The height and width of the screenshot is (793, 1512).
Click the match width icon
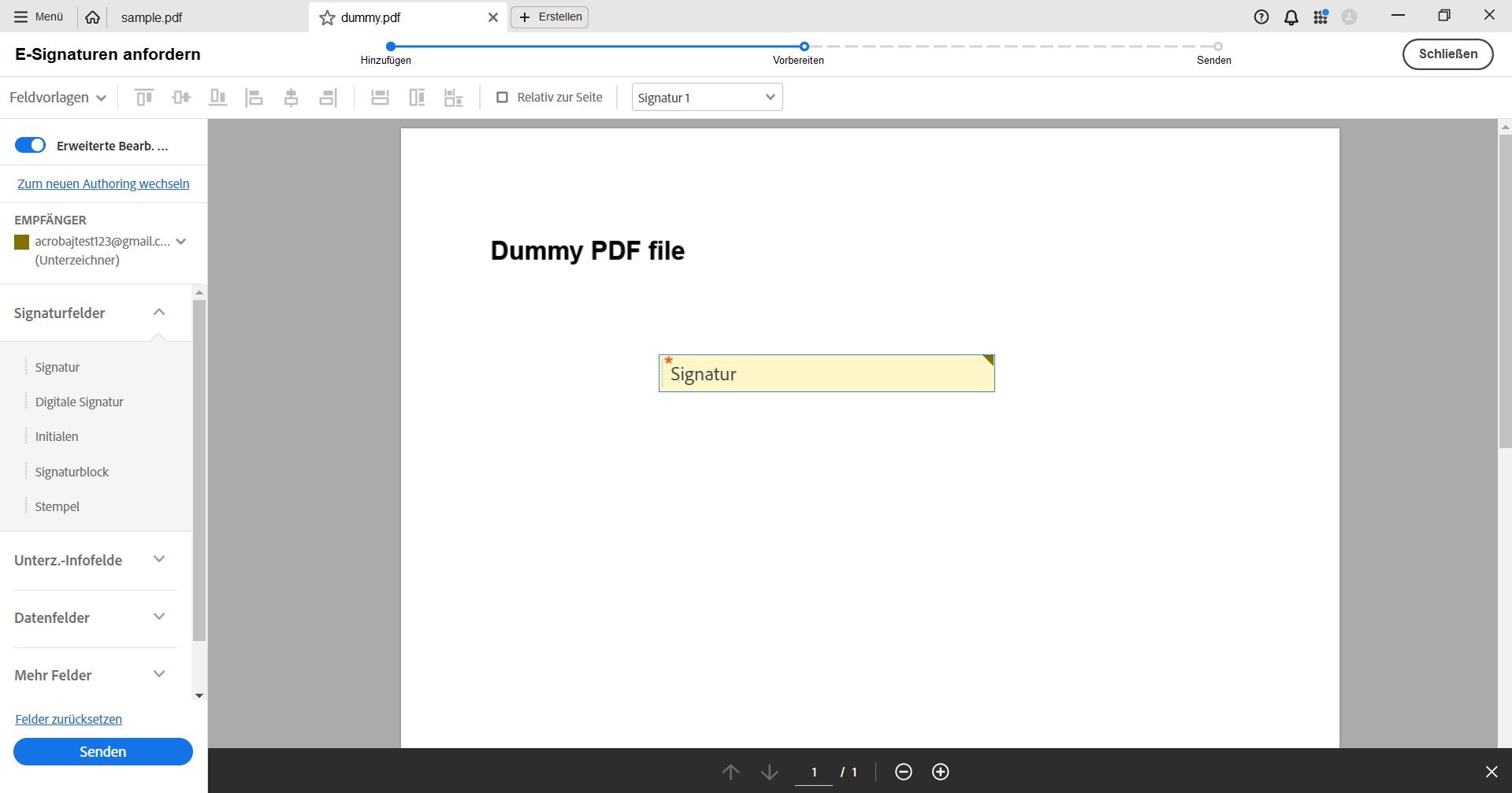381,98
